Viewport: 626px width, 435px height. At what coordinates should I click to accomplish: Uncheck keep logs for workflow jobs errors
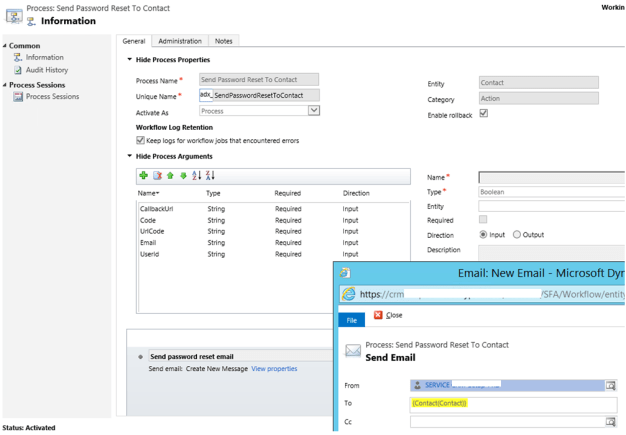point(140,141)
